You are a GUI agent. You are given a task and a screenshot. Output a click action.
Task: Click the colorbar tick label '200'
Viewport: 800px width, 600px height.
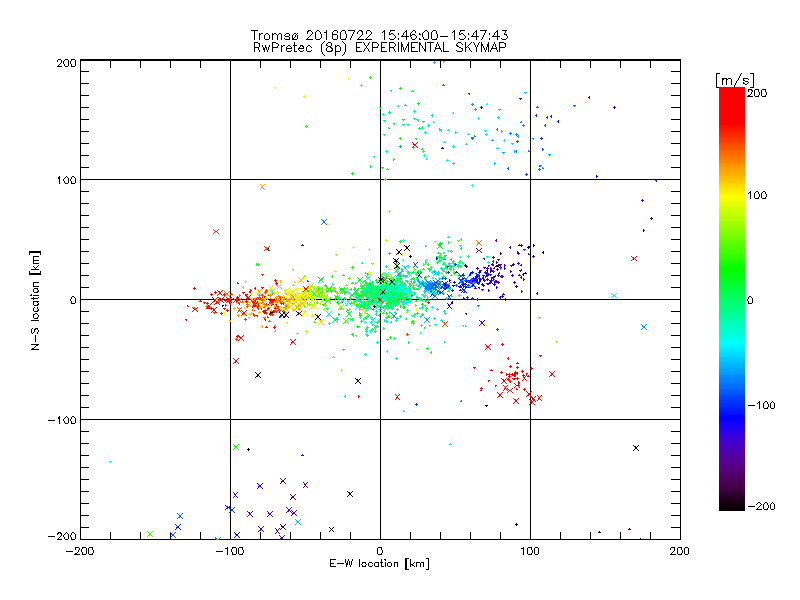pyautogui.click(x=757, y=93)
